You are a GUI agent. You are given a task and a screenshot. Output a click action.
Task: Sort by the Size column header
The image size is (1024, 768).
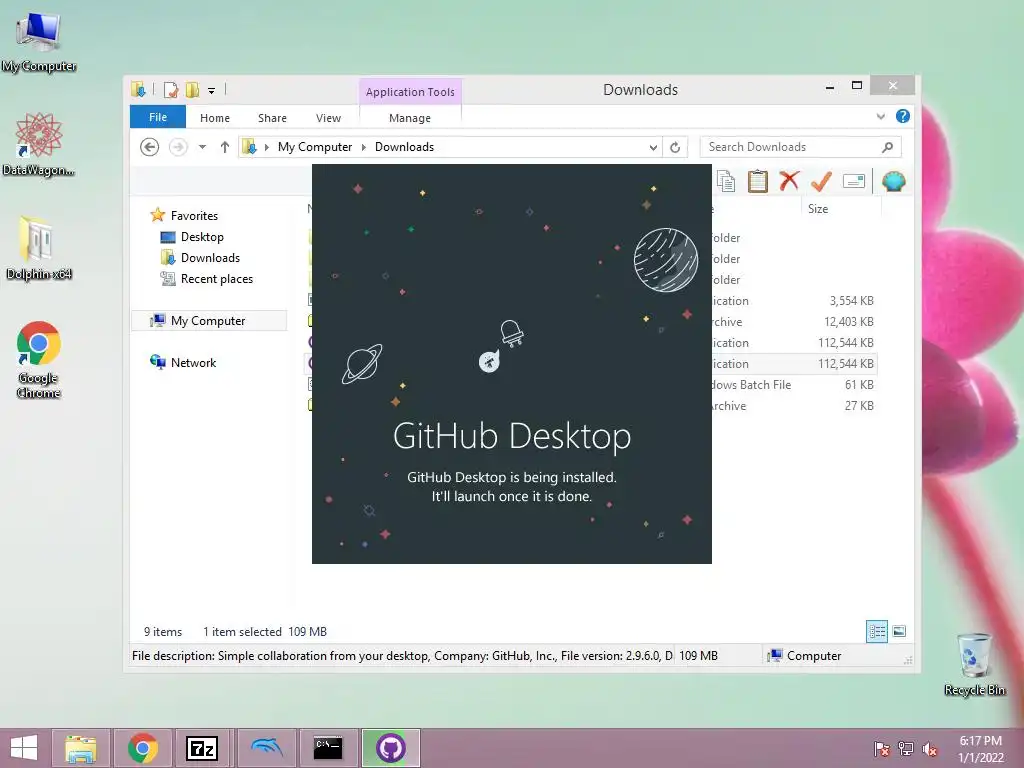841,209
